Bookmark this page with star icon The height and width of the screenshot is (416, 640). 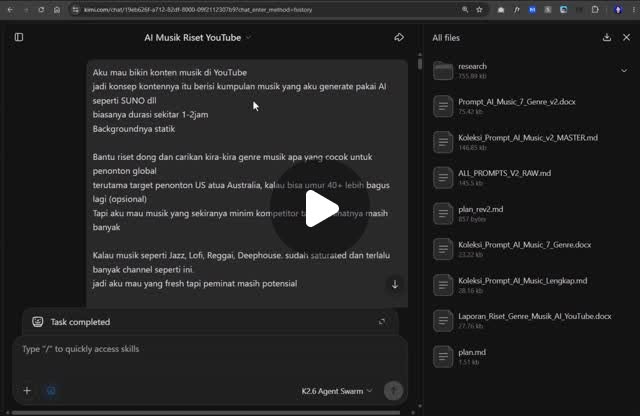point(479,9)
